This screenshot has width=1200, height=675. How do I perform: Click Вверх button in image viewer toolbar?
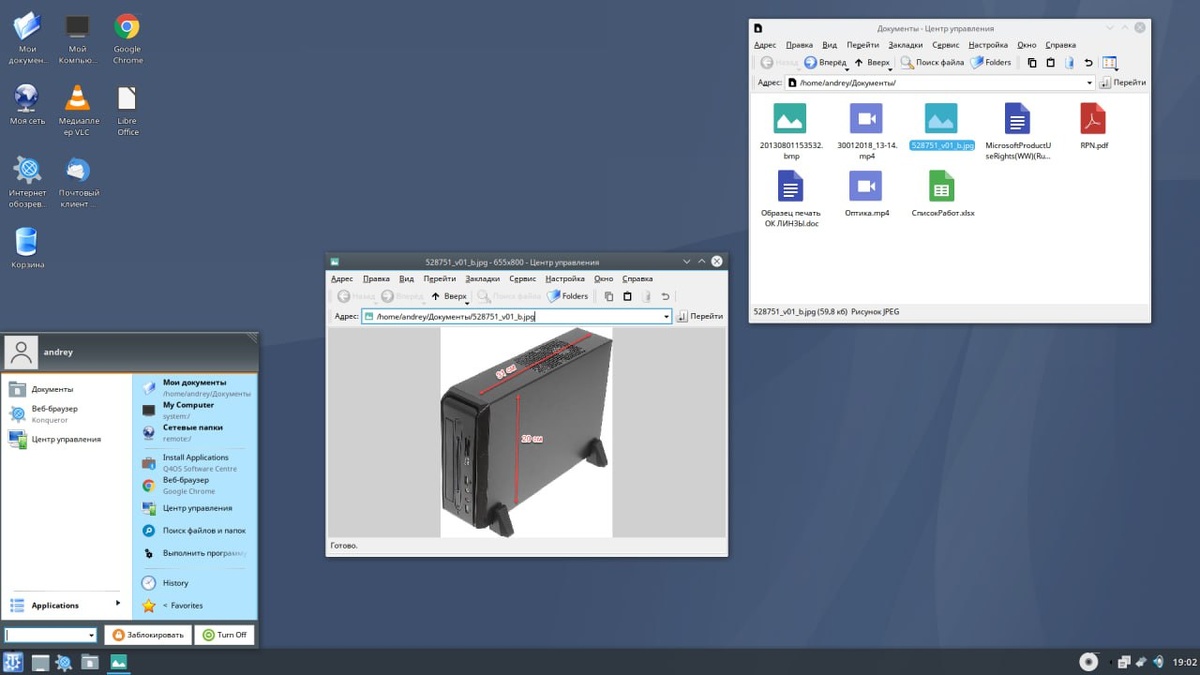coord(449,296)
